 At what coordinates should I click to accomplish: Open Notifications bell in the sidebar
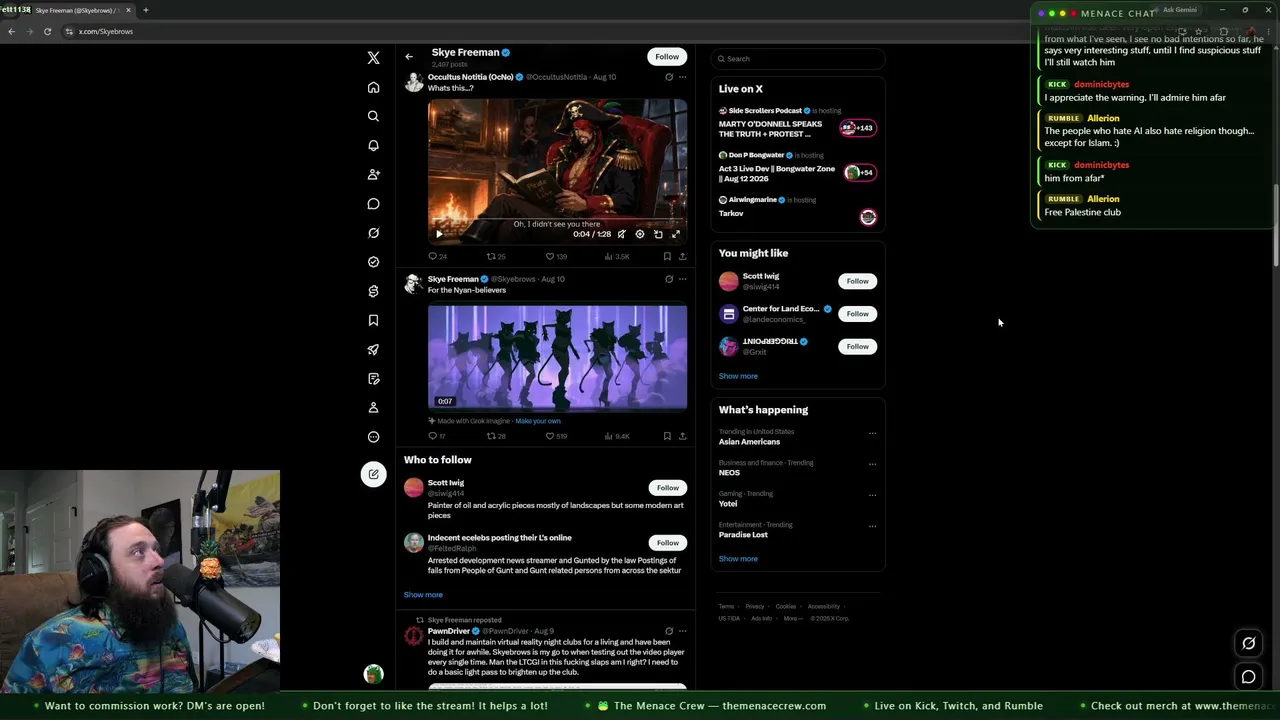pyautogui.click(x=373, y=145)
